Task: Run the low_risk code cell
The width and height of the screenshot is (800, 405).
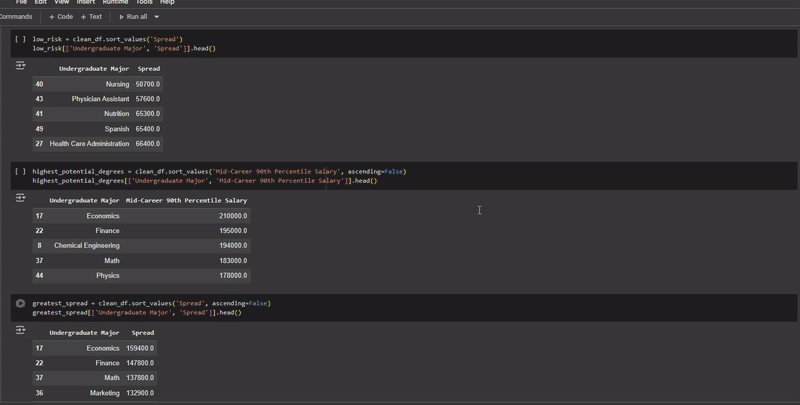Action: point(20,39)
